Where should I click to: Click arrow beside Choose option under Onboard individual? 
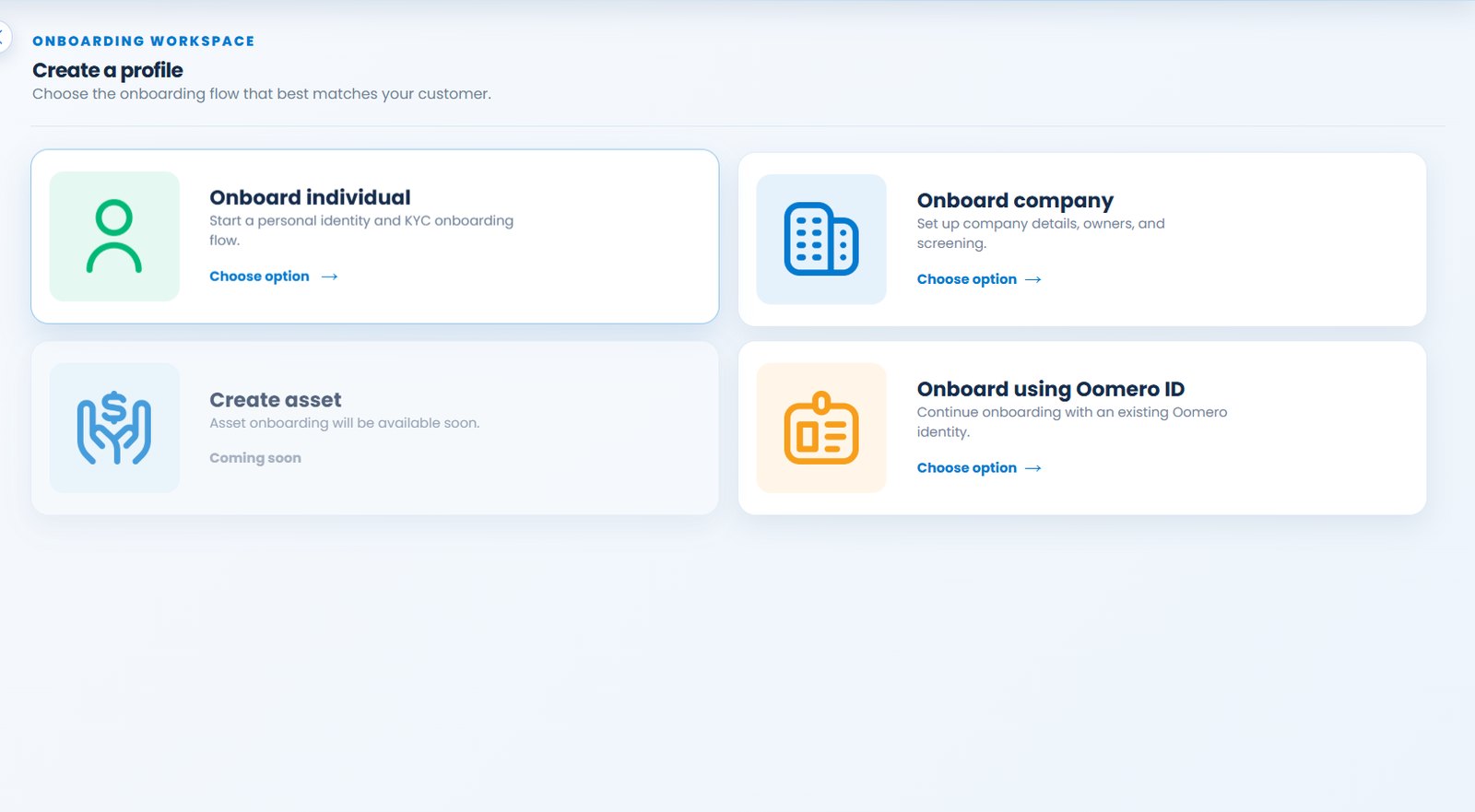point(329,277)
